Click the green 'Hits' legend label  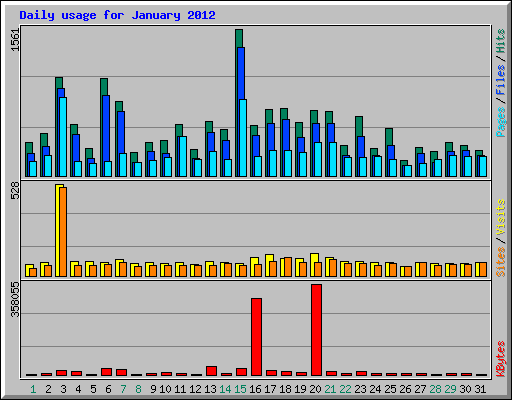(x=500, y=41)
